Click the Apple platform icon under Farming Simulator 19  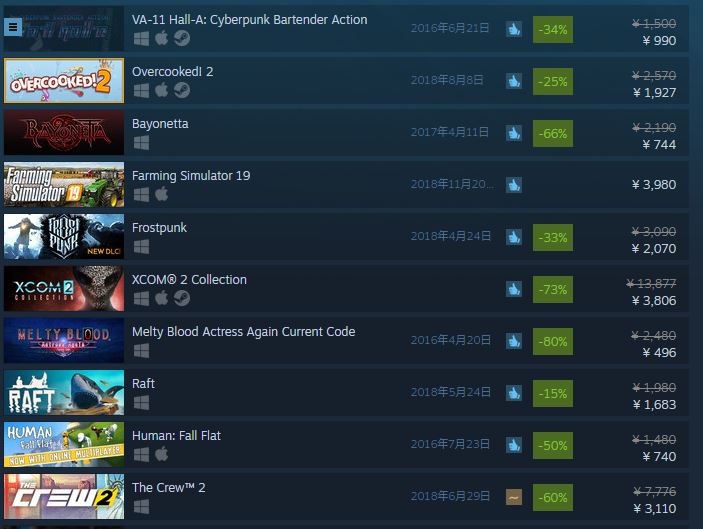click(161, 195)
